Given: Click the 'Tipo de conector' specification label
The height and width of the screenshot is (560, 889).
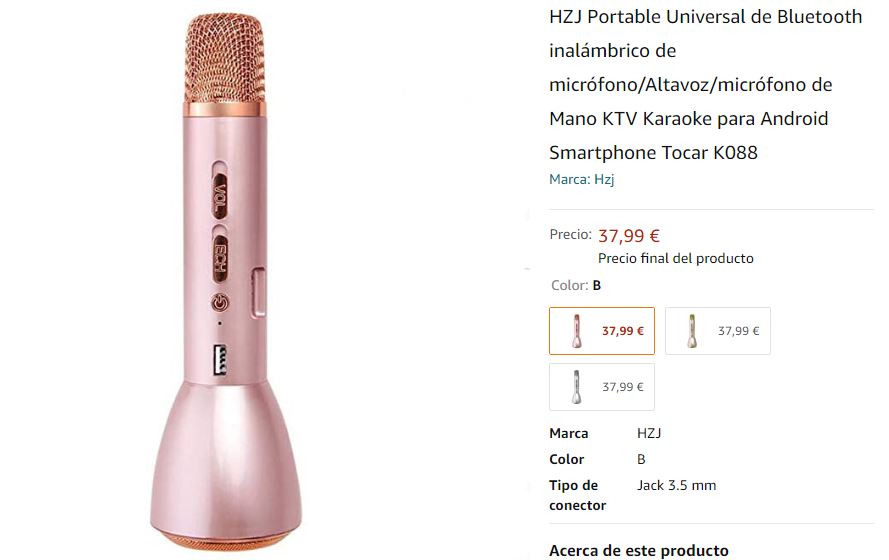Looking at the screenshot, I should (x=577, y=496).
